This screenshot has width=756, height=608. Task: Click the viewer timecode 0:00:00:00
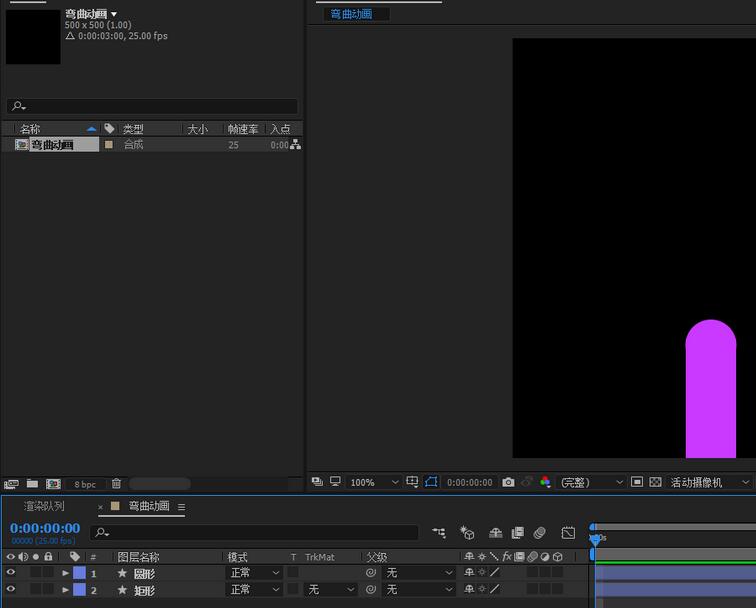tap(470, 482)
